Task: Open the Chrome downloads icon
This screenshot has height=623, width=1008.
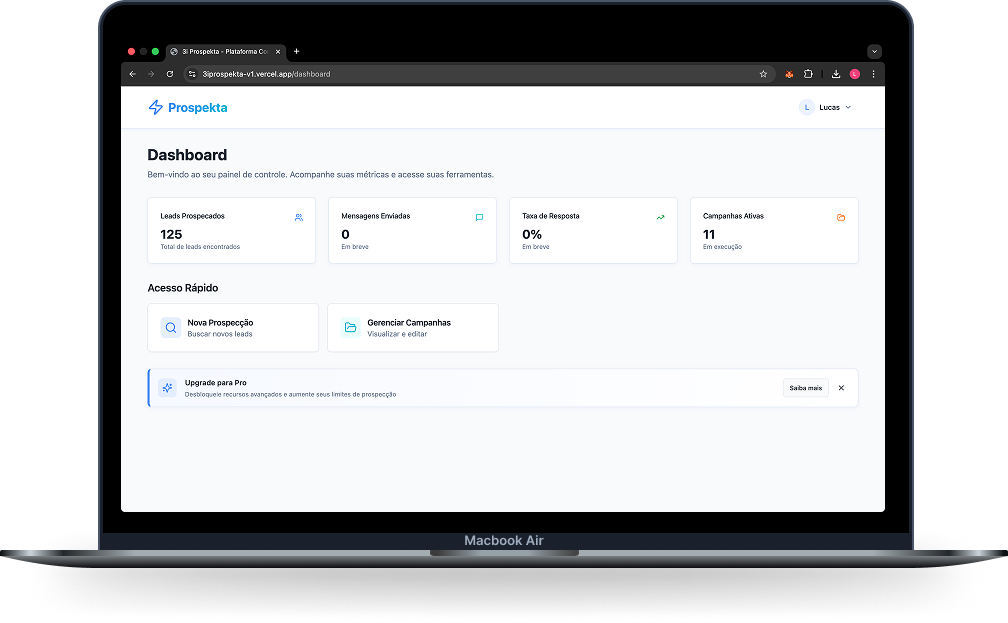Action: 836,74
